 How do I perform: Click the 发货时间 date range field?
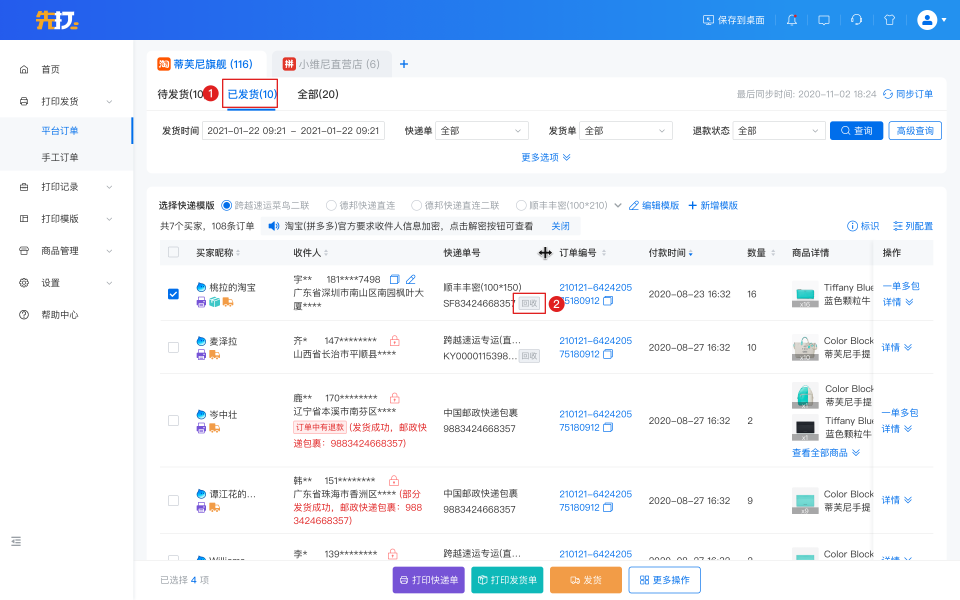[x=293, y=131]
